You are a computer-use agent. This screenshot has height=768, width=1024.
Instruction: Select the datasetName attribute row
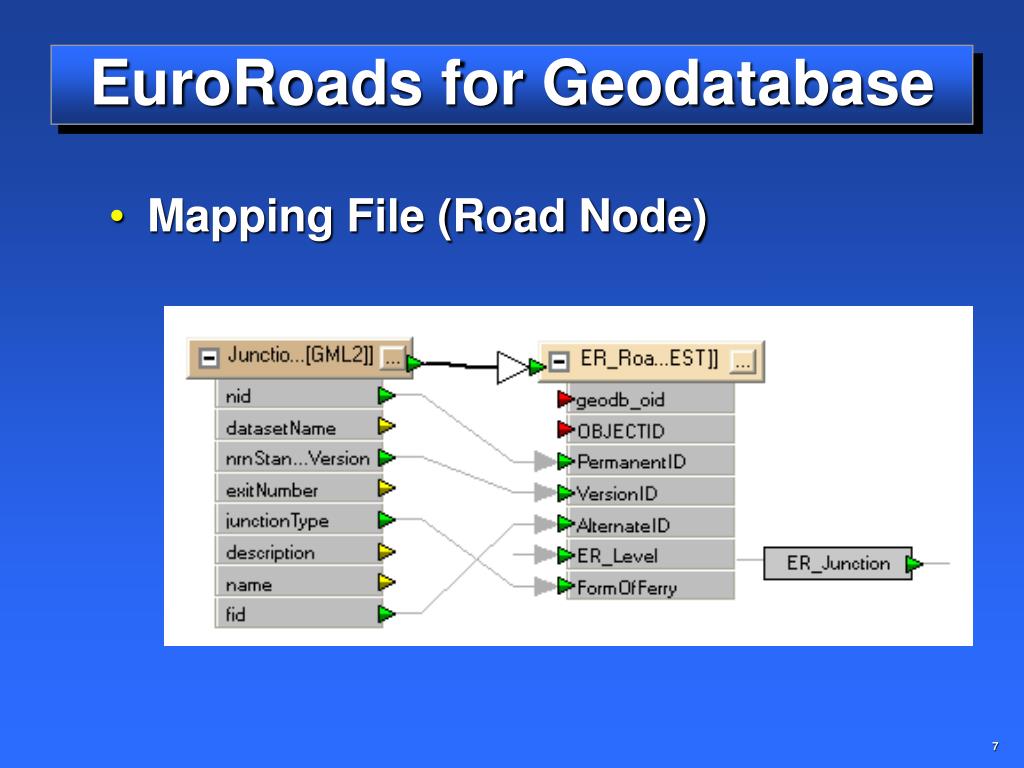[298, 427]
